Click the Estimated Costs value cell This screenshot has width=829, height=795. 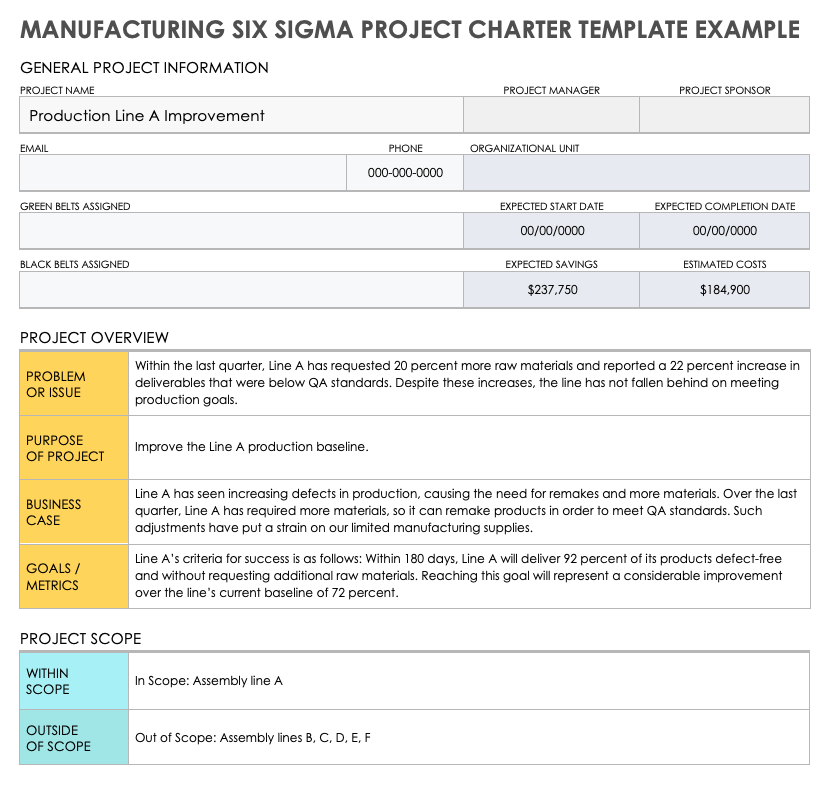click(x=724, y=290)
